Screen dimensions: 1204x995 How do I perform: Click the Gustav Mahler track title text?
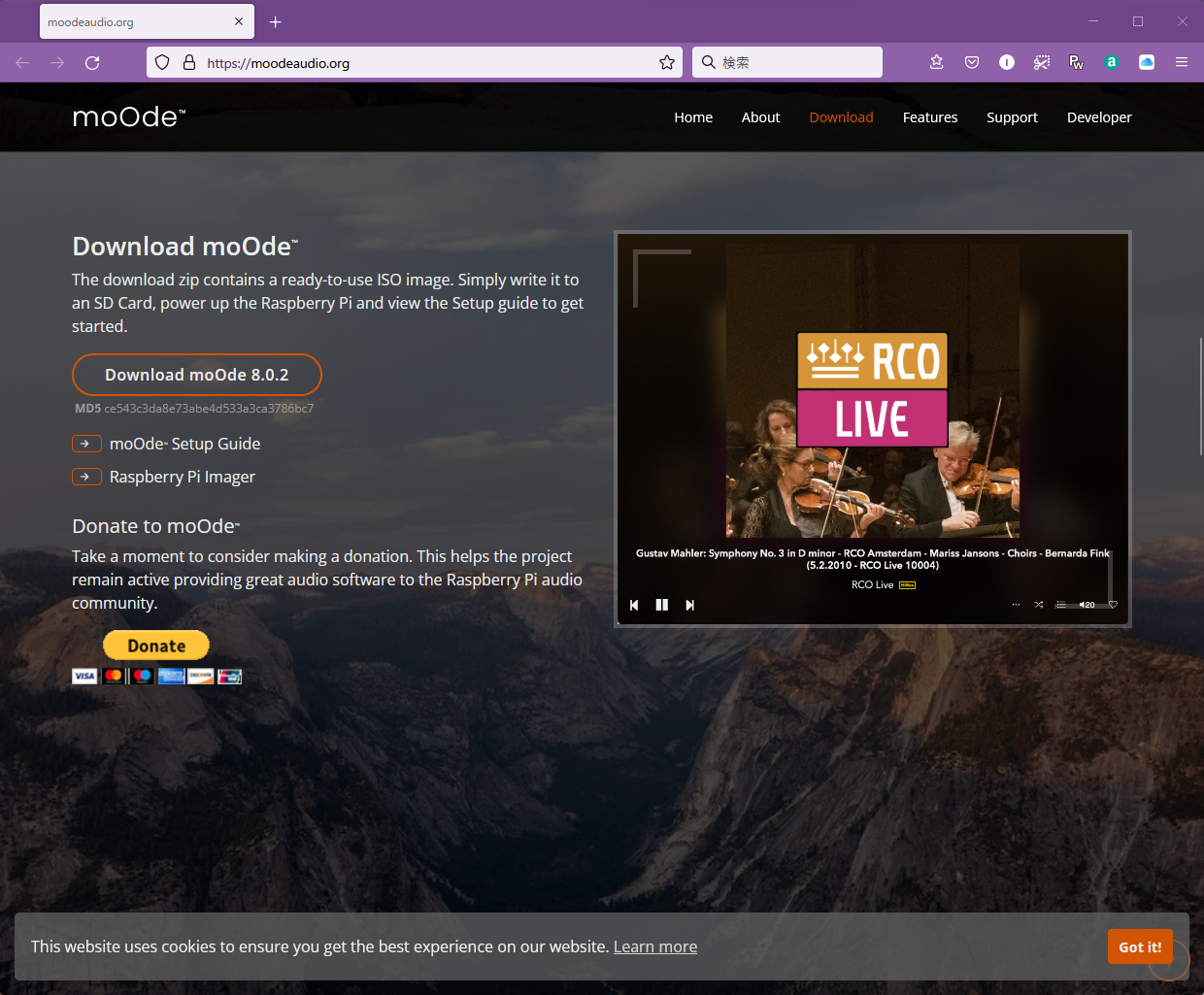[872, 559]
